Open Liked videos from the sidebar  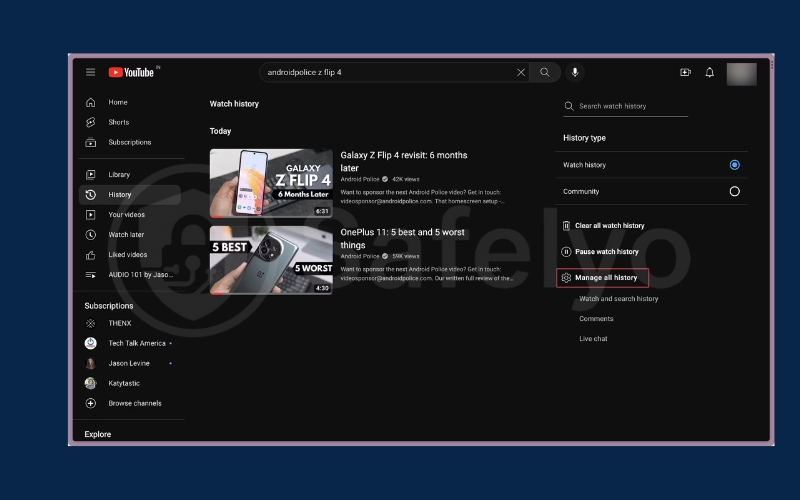pyautogui.click(x=128, y=255)
